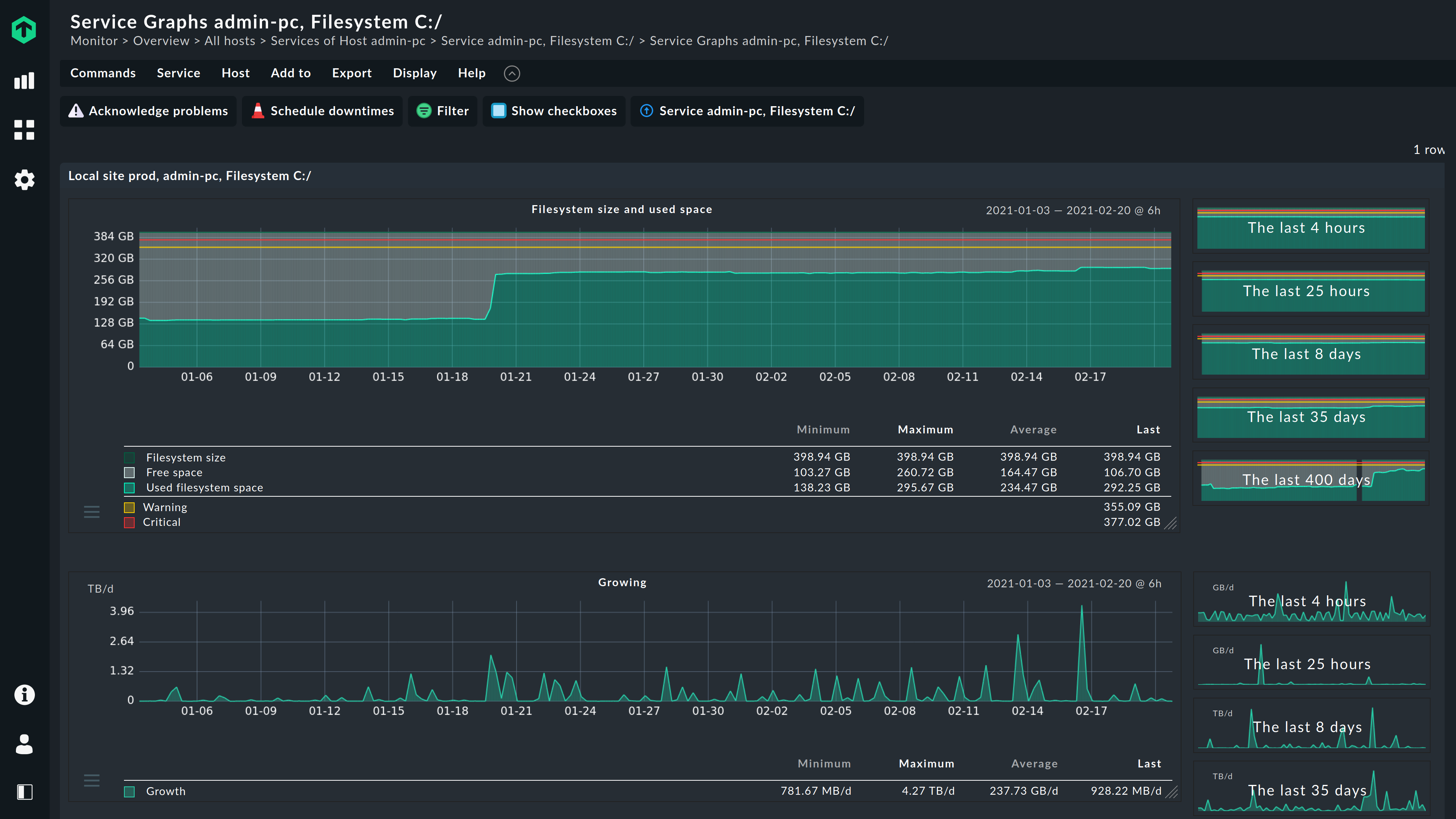Click the All hosts breadcrumb link
The height and width of the screenshot is (819, 1456).
point(229,41)
